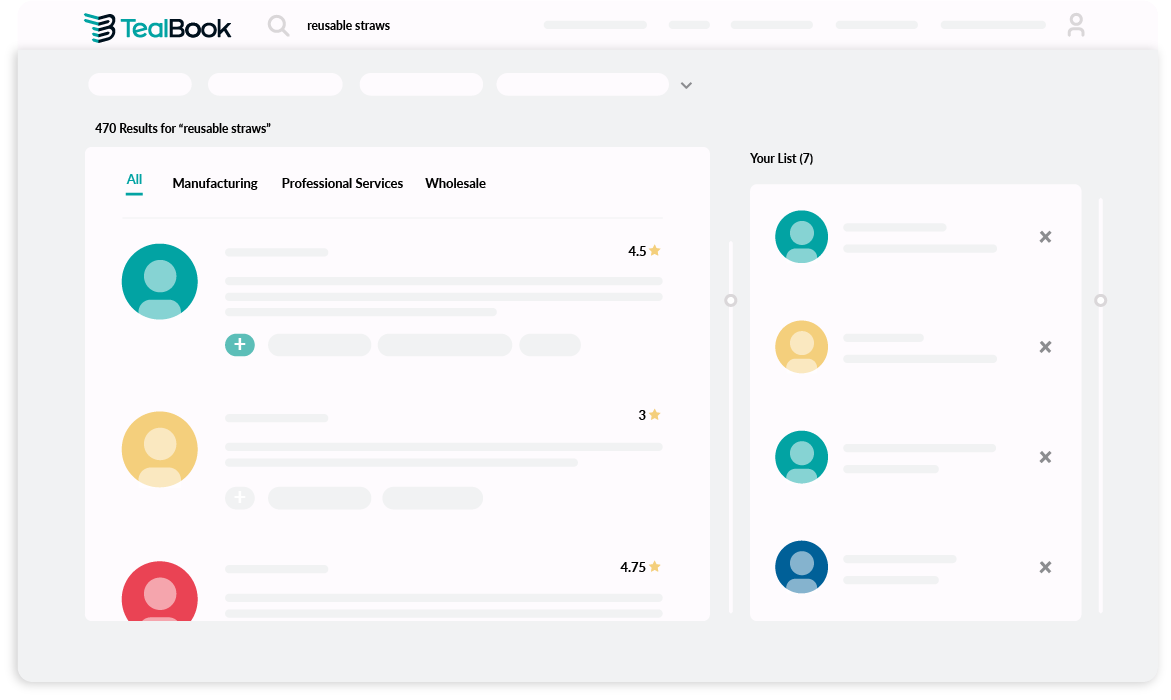Image resolution: width=1171 pixels, height=700 pixels.
Task: Click the star icon near the 4.75 rating
Action: [654, 565]
